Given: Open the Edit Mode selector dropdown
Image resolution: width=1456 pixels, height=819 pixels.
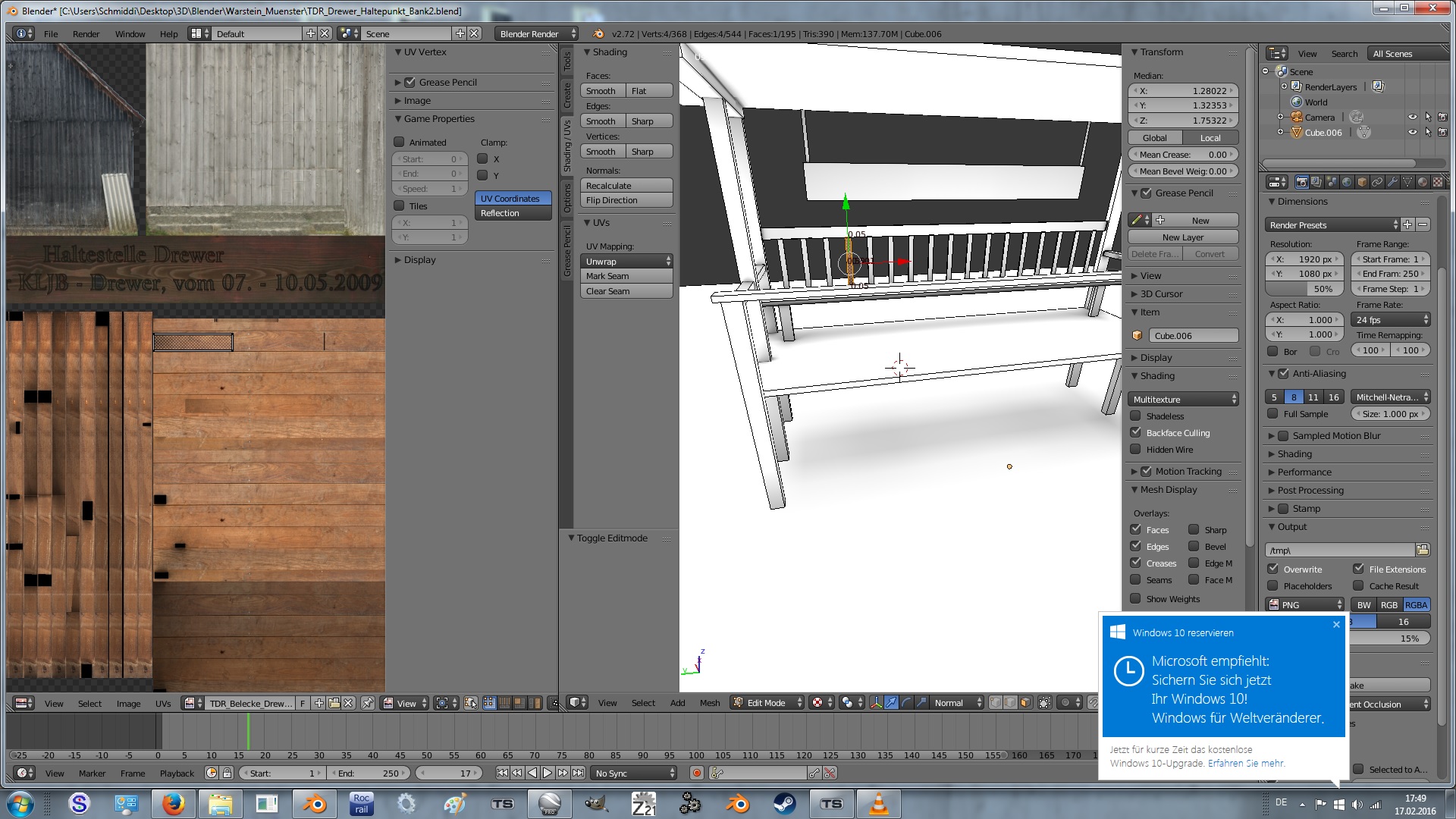Looking at the screenshot, I should pos(767,703).
